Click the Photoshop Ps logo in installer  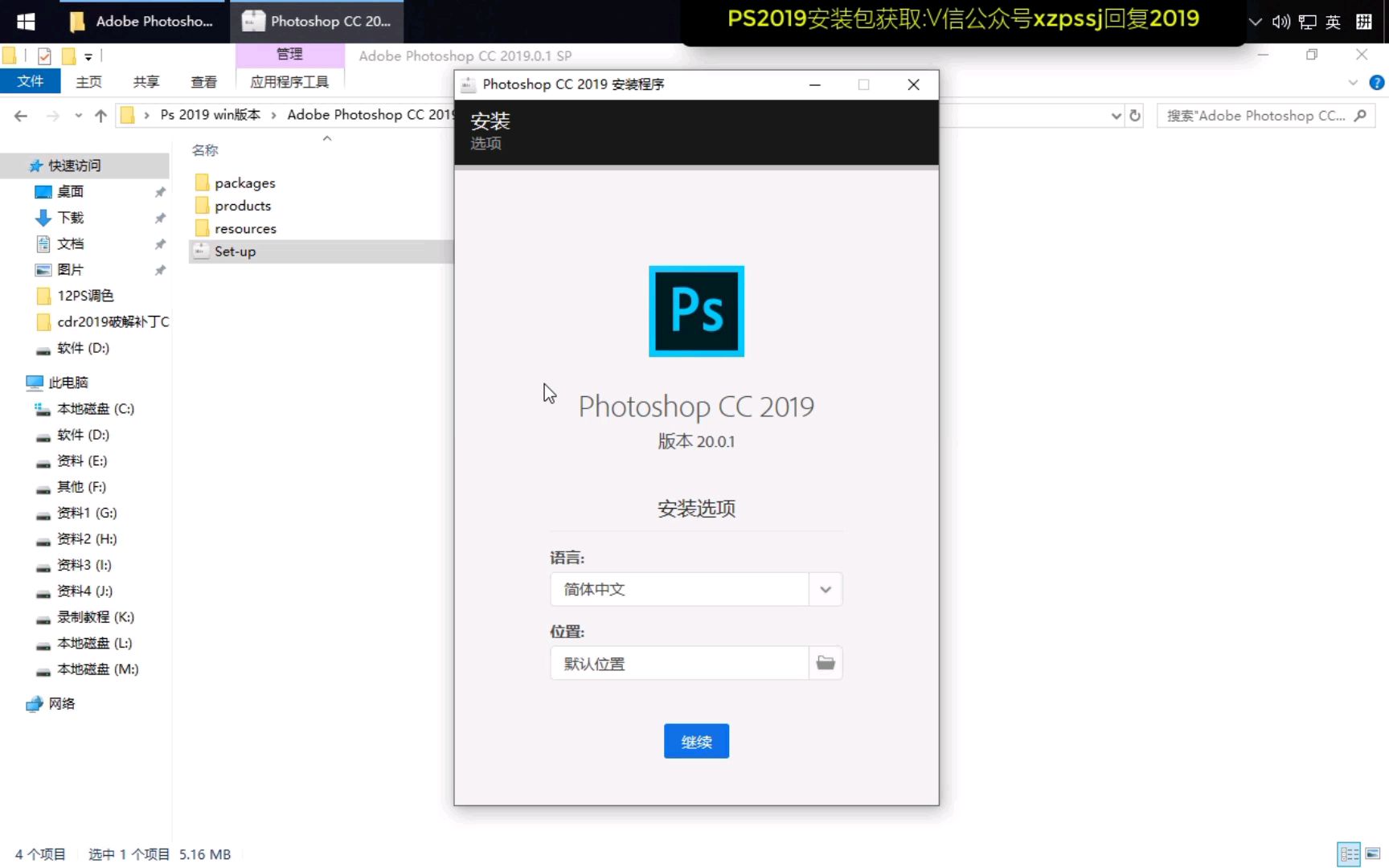pos(696,311)
